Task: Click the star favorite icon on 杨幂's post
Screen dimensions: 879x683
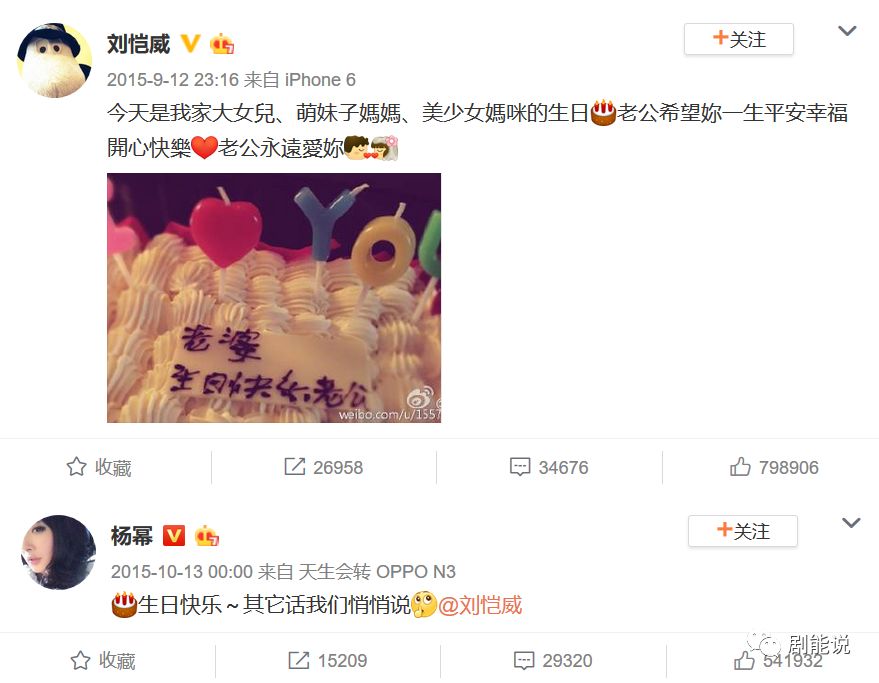Action: click(80, 661)
